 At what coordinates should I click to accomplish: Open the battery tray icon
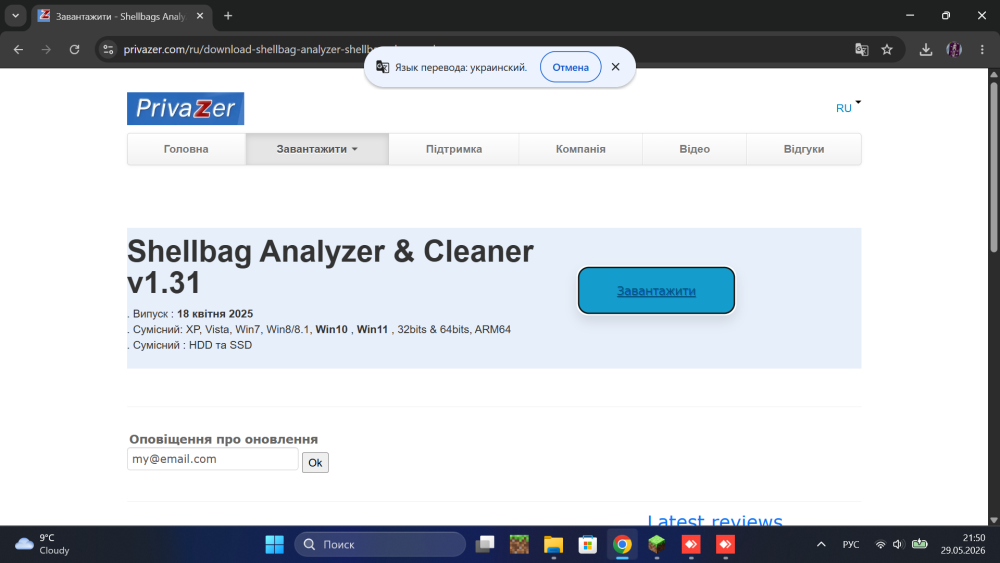(x=920, y=545)
